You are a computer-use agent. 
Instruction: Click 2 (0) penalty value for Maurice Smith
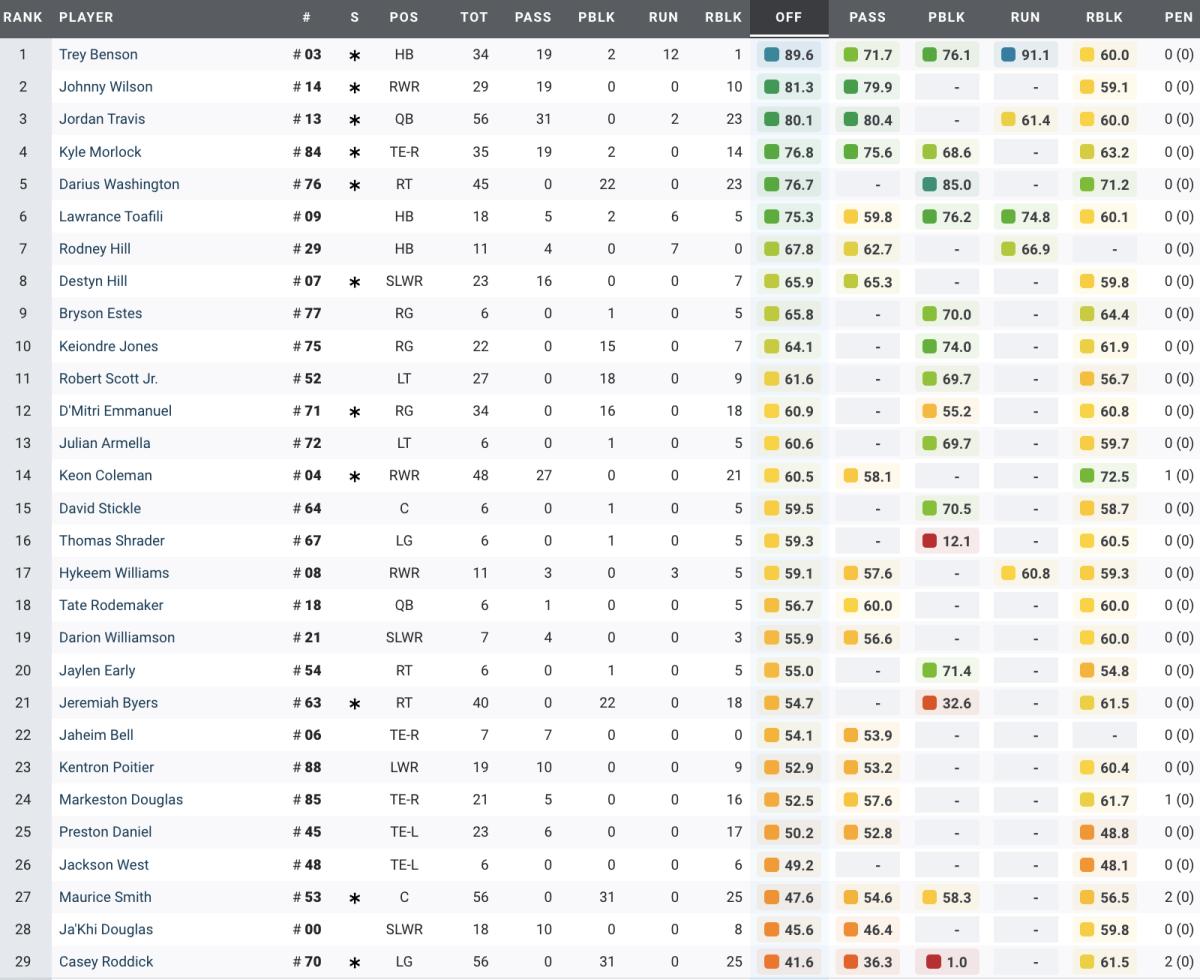coord(1179,897)
